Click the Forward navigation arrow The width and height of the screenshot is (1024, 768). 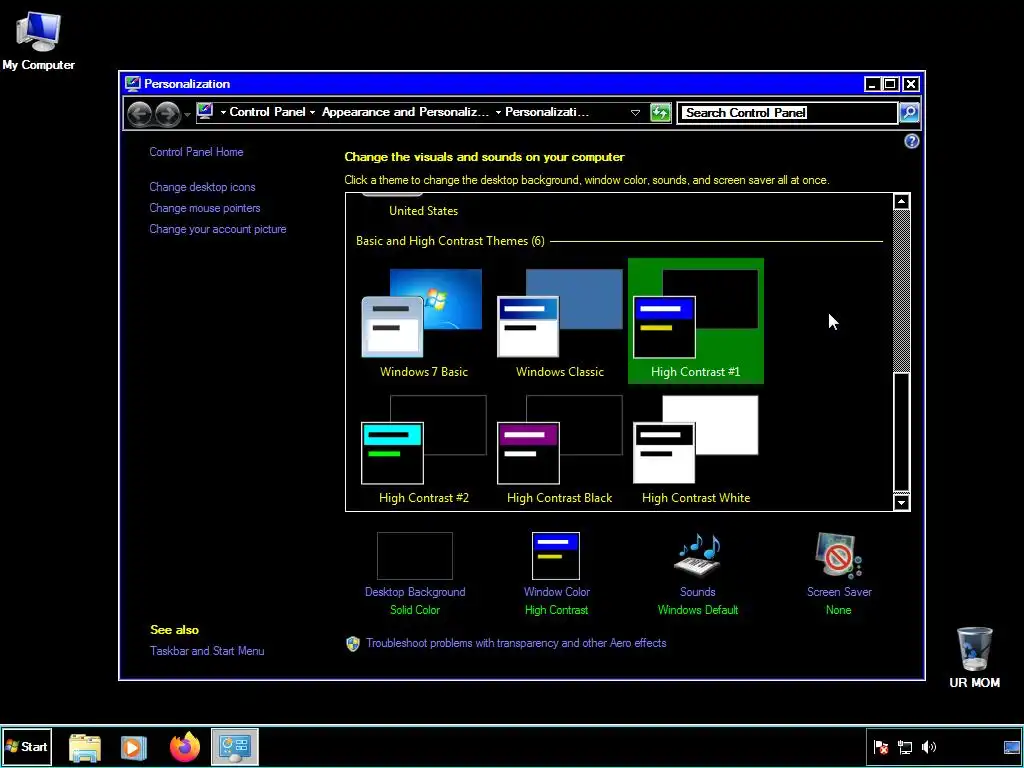[167, 114]
